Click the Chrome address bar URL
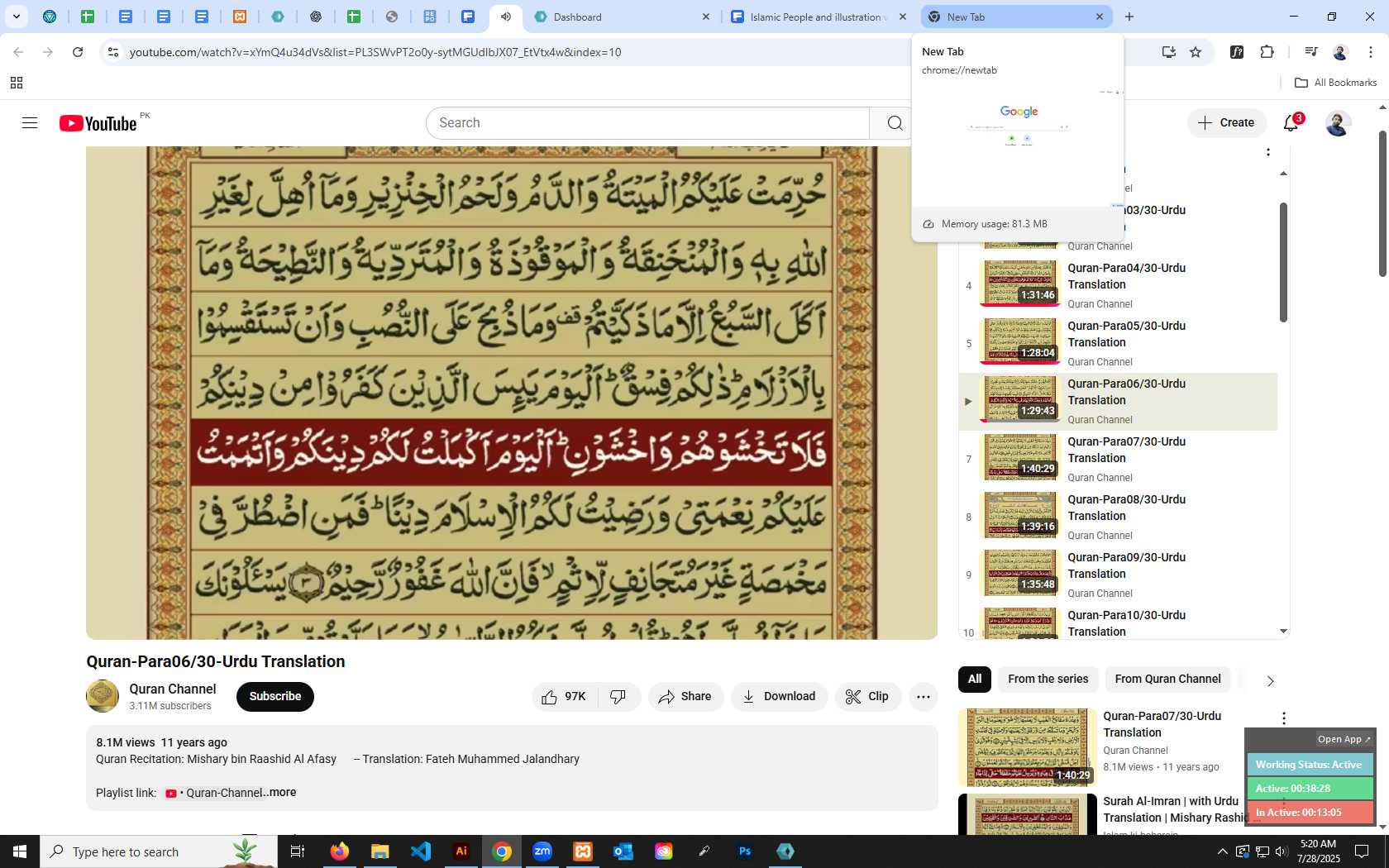 [375, 52]
